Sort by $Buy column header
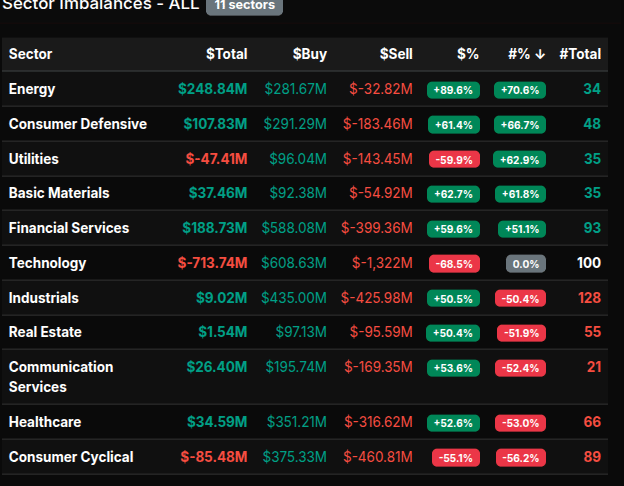The height and width of the screenshot is (486, 624). point(309,54)
